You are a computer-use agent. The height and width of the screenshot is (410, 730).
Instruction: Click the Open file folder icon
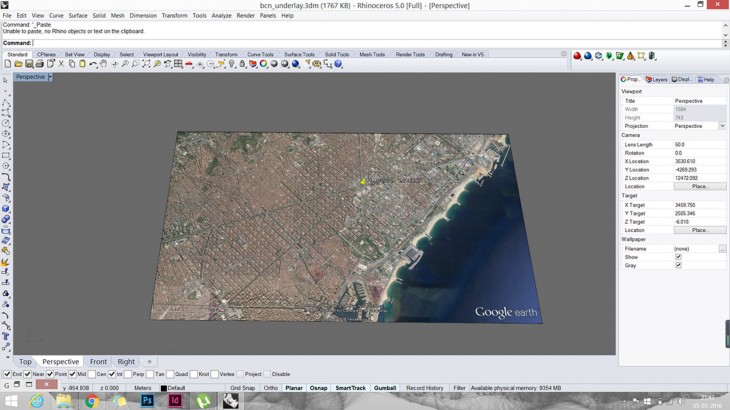(18, 64)
